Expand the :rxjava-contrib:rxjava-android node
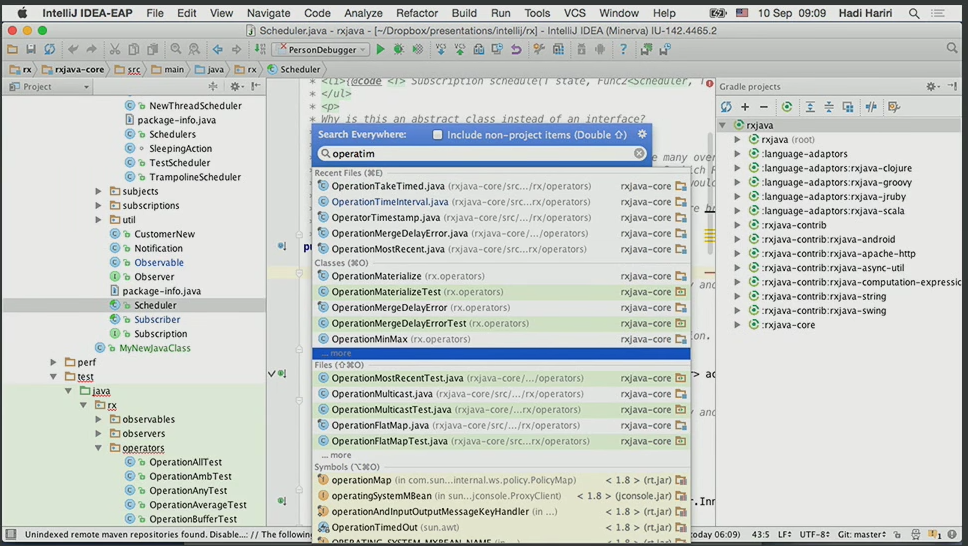 pos(737,240)
